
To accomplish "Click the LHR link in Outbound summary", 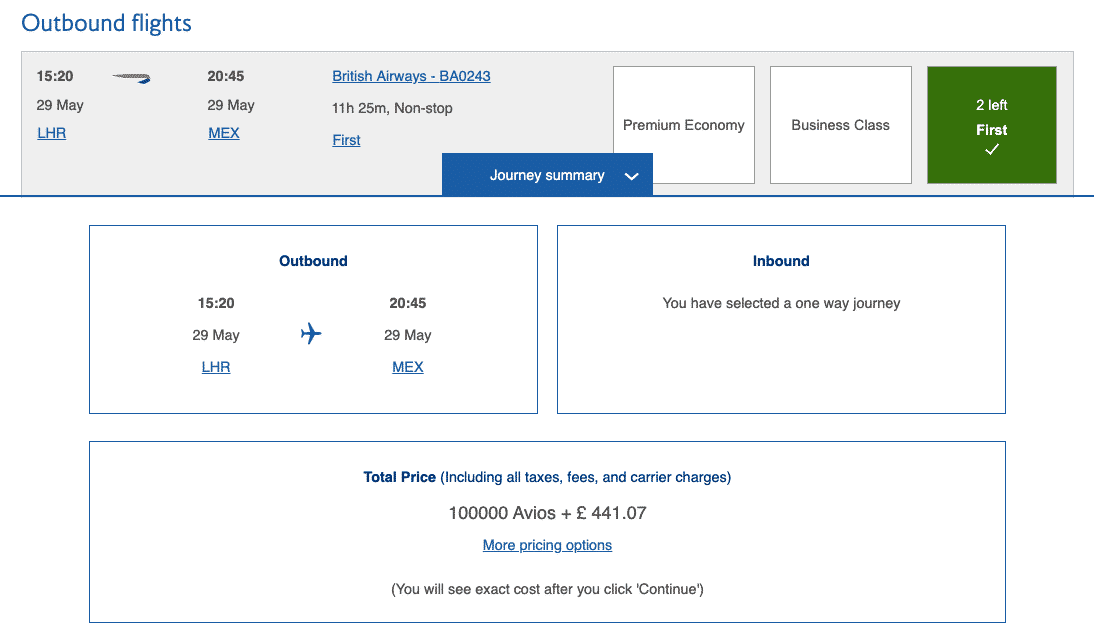I will (216, 367).
